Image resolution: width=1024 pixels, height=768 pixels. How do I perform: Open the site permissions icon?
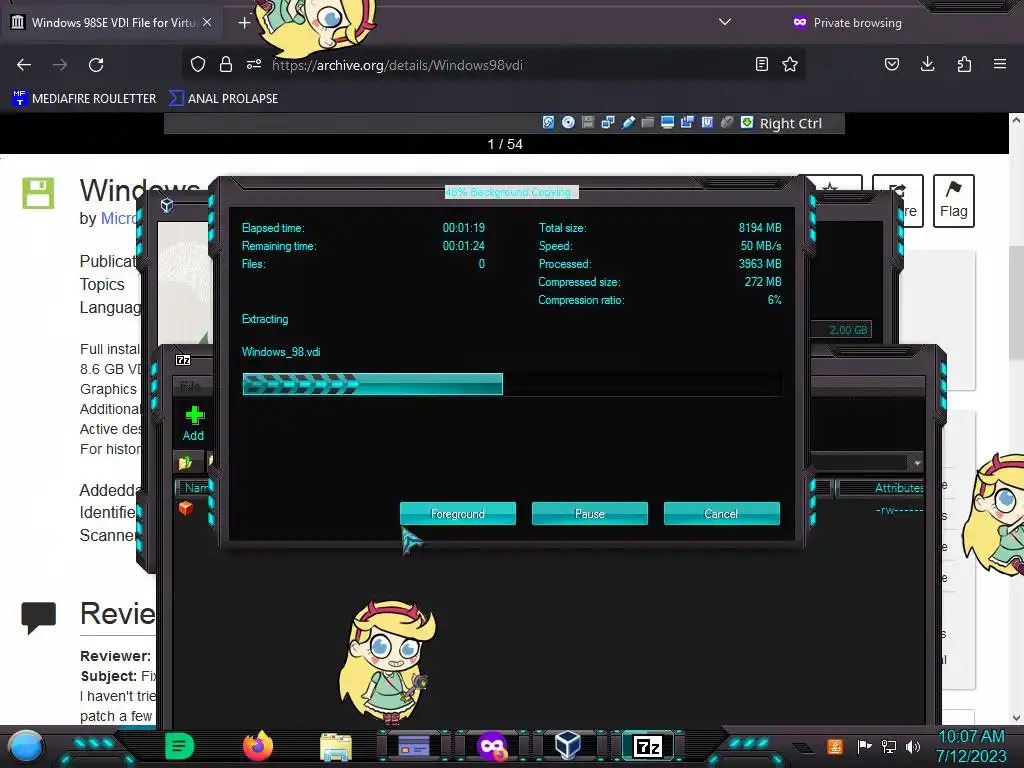[x=254, y=64]
